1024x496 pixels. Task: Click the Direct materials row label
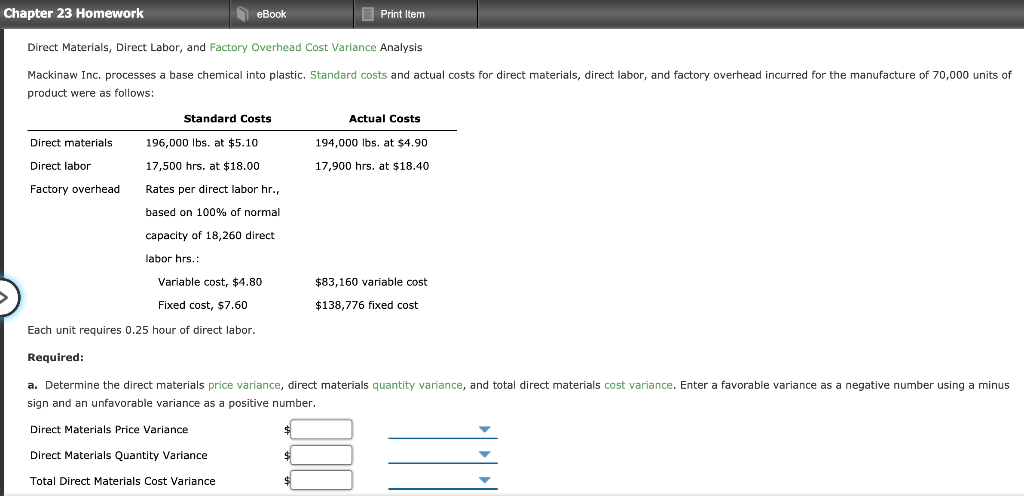[71, 143]
